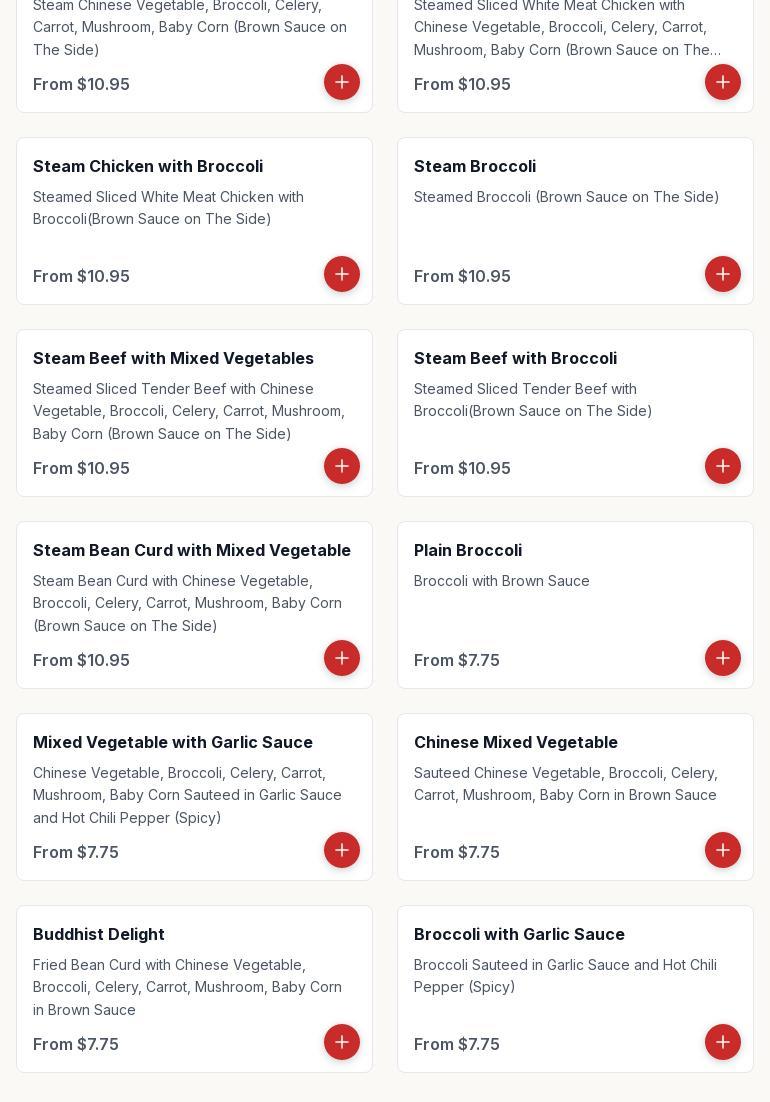
Task: Add Steam Broccoli using plus icon
Action: pos(722,274)
